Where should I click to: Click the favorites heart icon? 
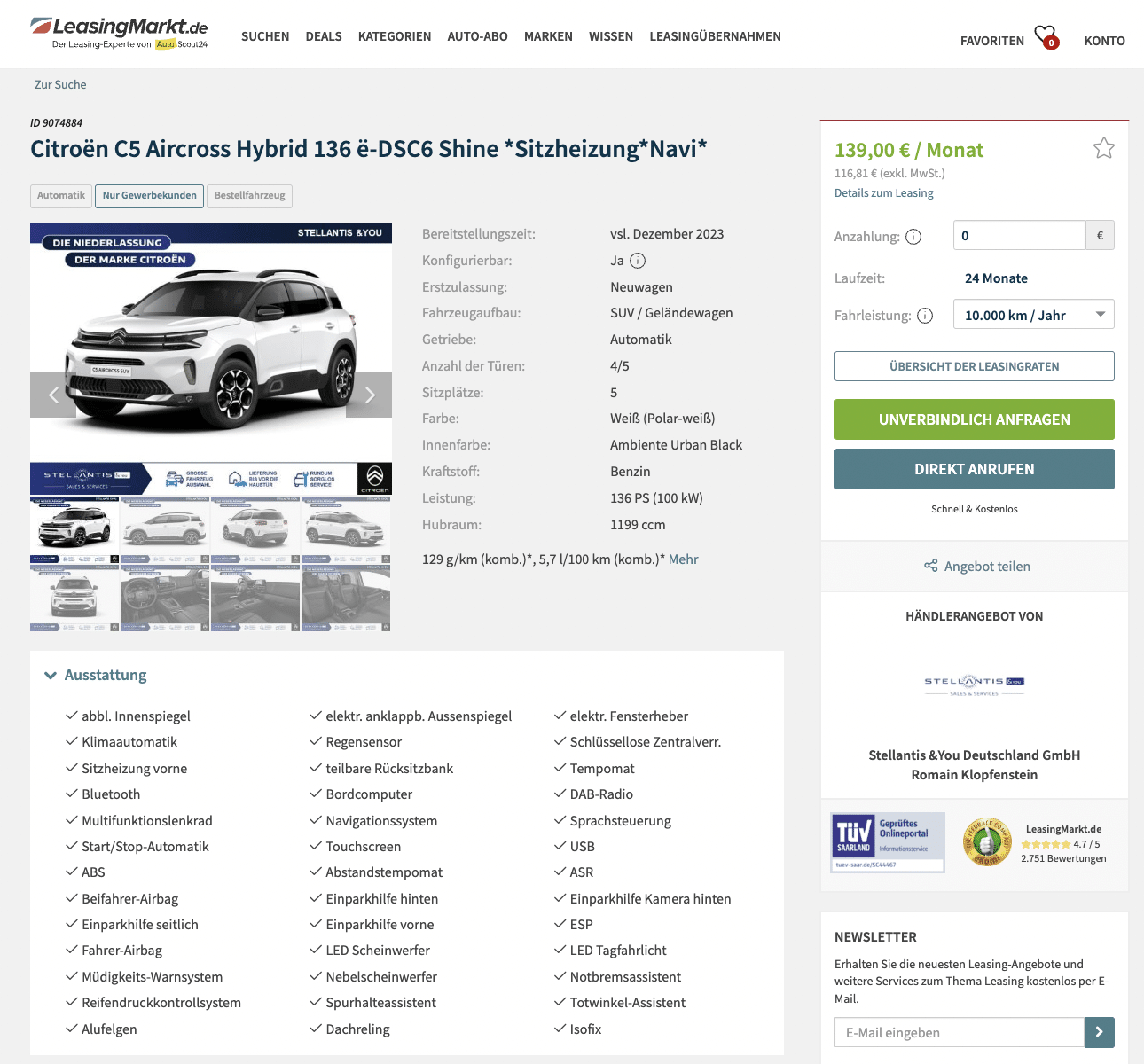point(1046,36)
